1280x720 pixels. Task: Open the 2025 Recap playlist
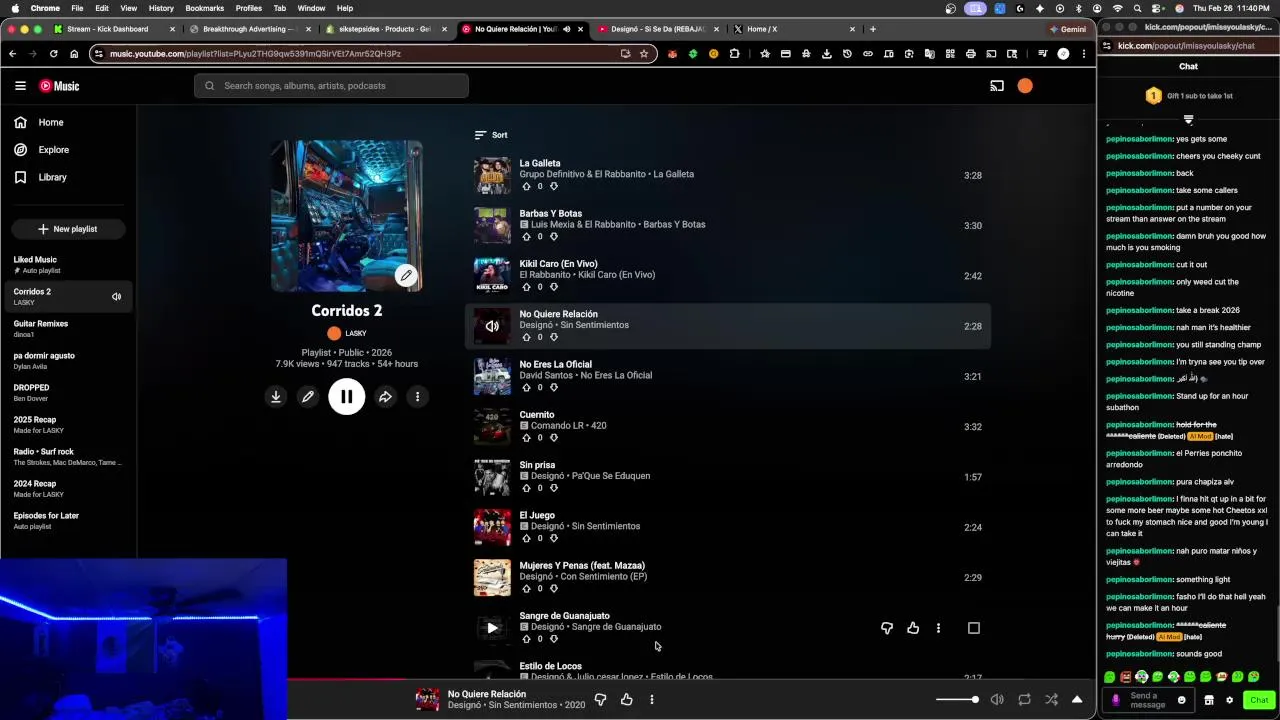(68, 424)
